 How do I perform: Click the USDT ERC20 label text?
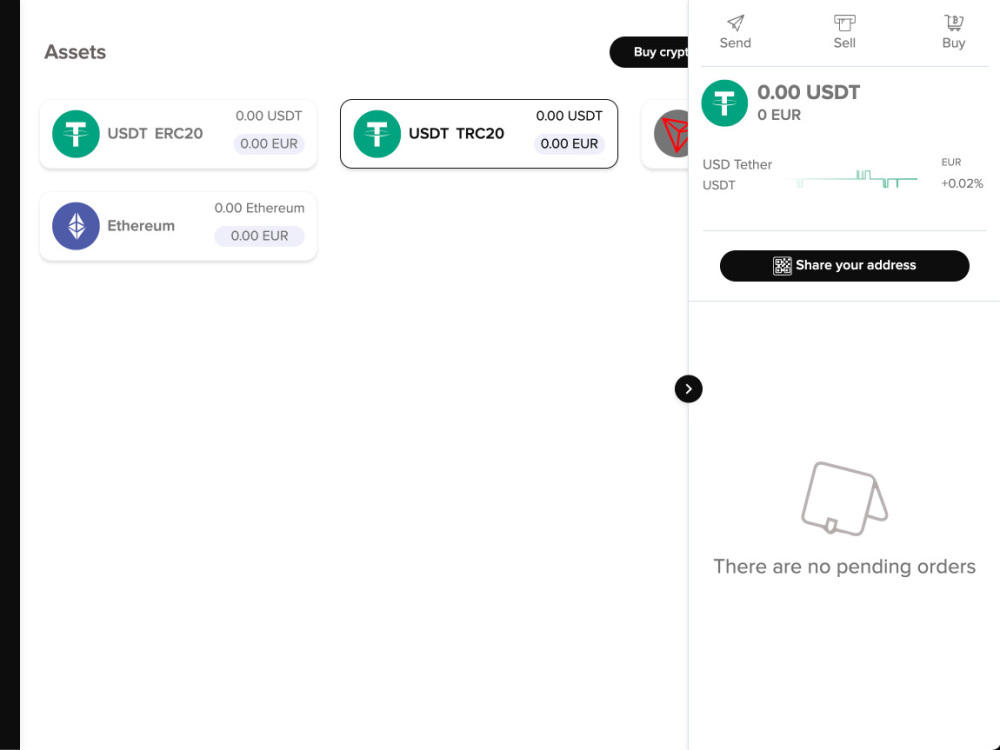(x=155, y=133)
